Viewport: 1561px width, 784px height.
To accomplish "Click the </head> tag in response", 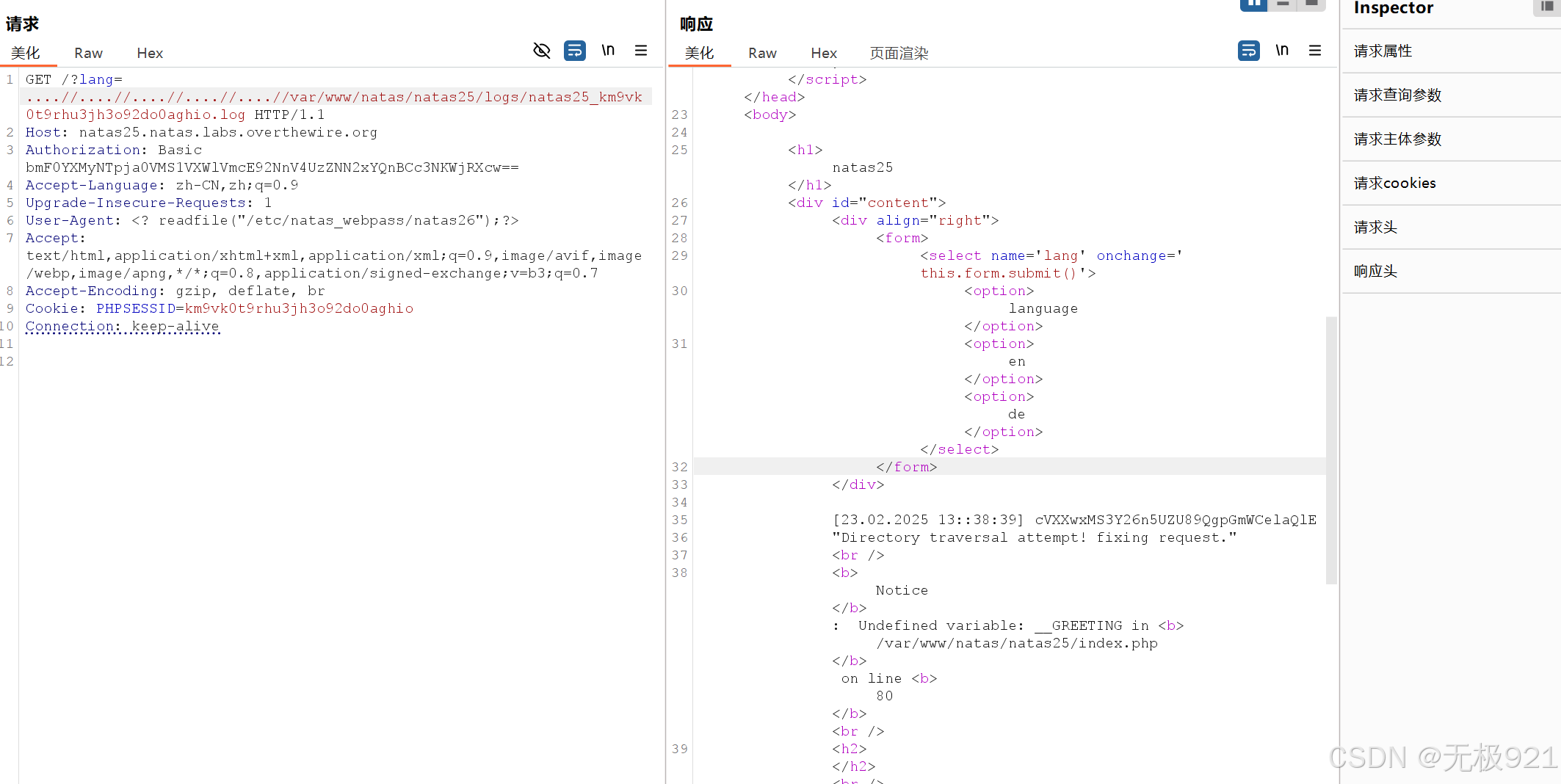I will [x=775, y=97].
